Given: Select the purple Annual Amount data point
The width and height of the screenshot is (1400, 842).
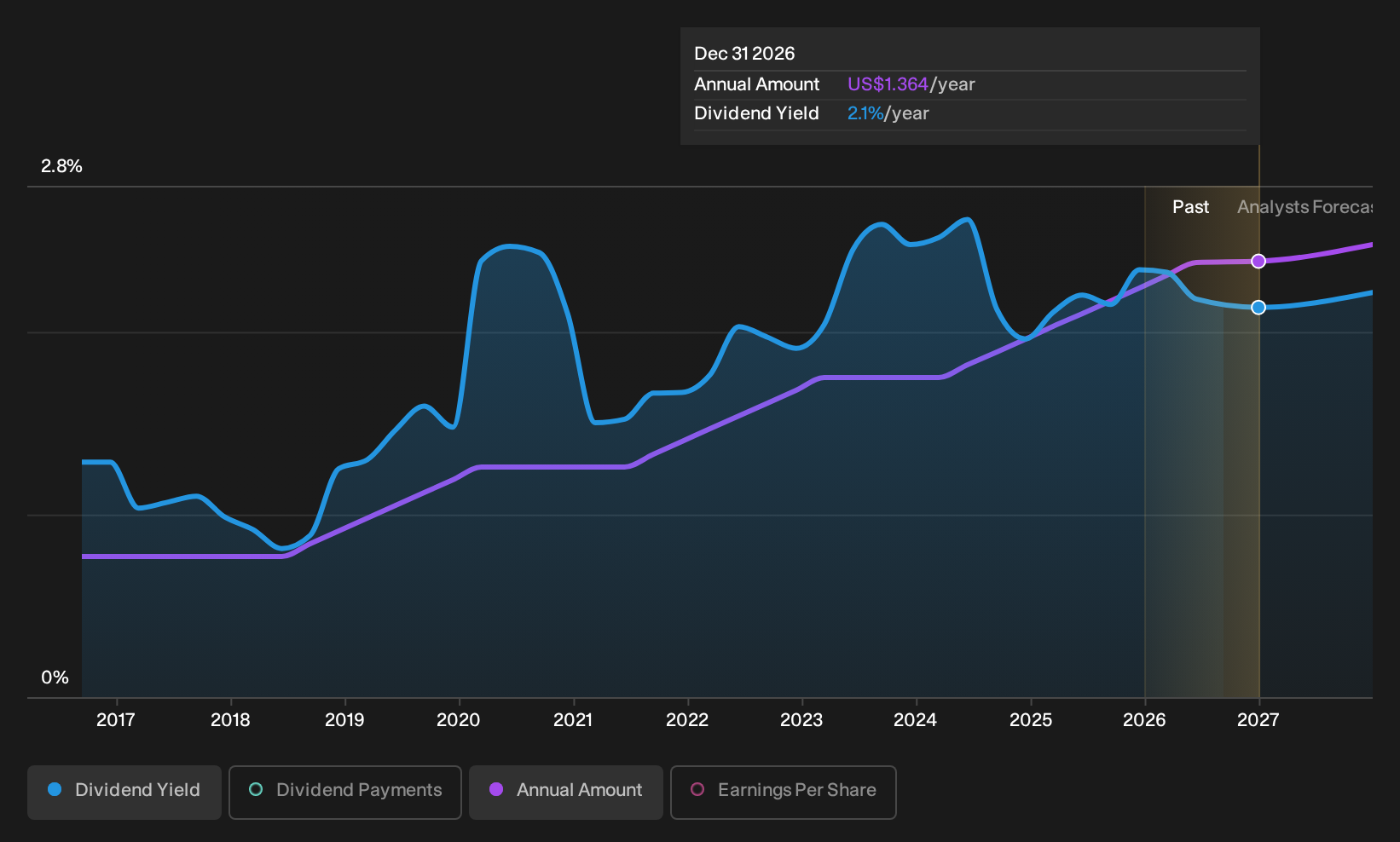Looking at the screenshot, I should (x=1258, y=261).
